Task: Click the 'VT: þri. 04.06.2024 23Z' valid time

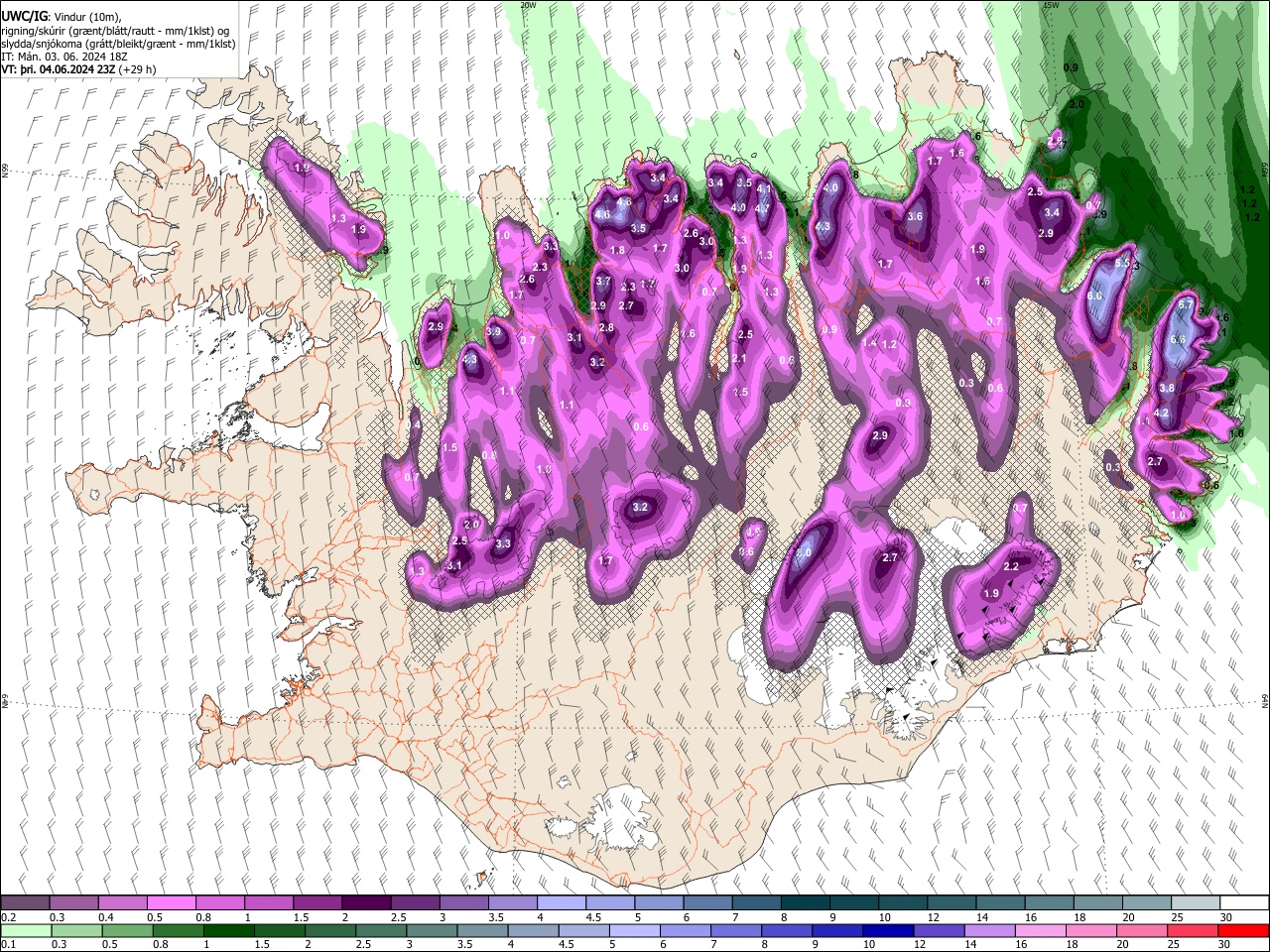Action: pos(59,70)
